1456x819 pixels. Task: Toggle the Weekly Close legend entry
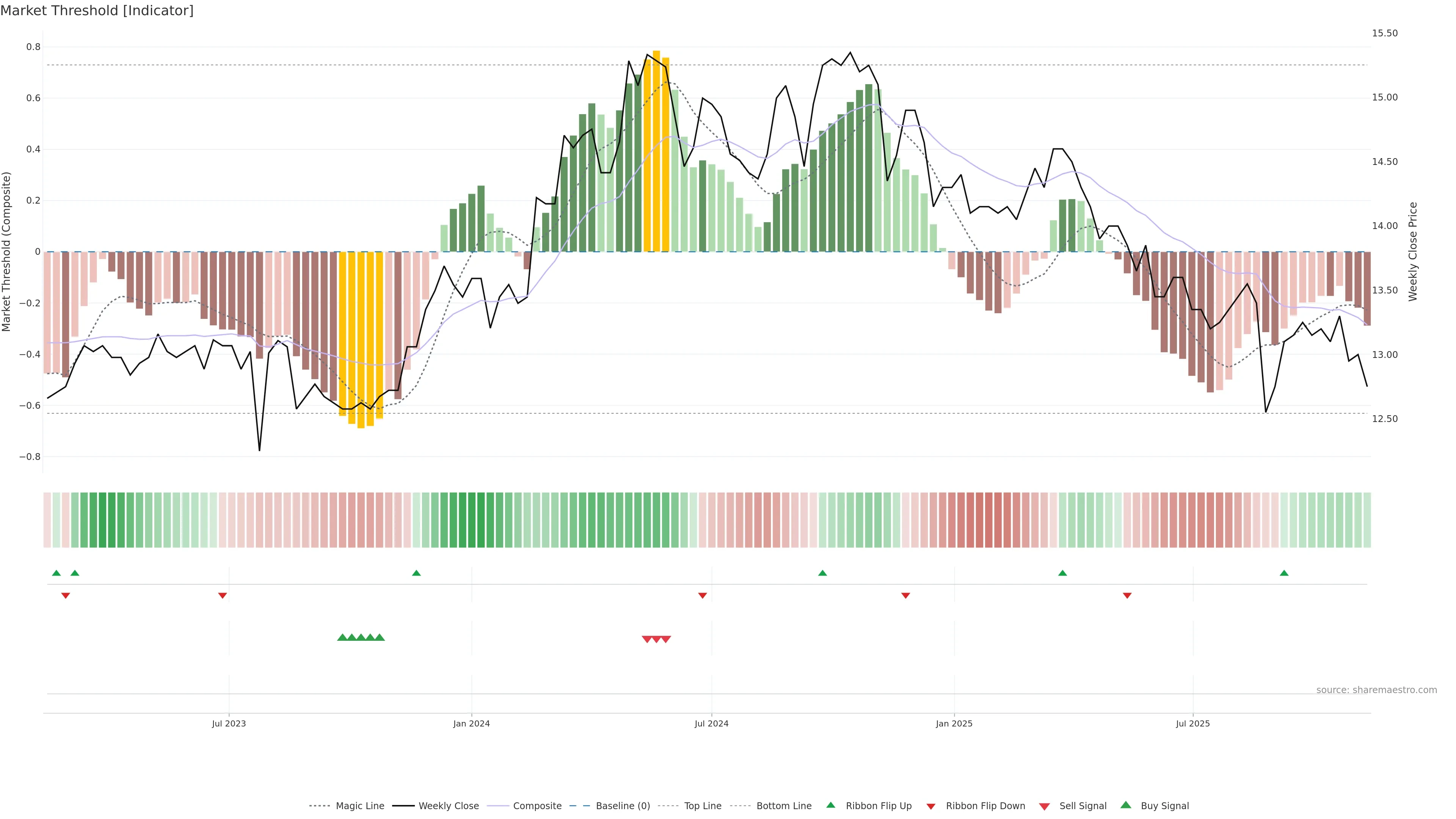point(448,806)
